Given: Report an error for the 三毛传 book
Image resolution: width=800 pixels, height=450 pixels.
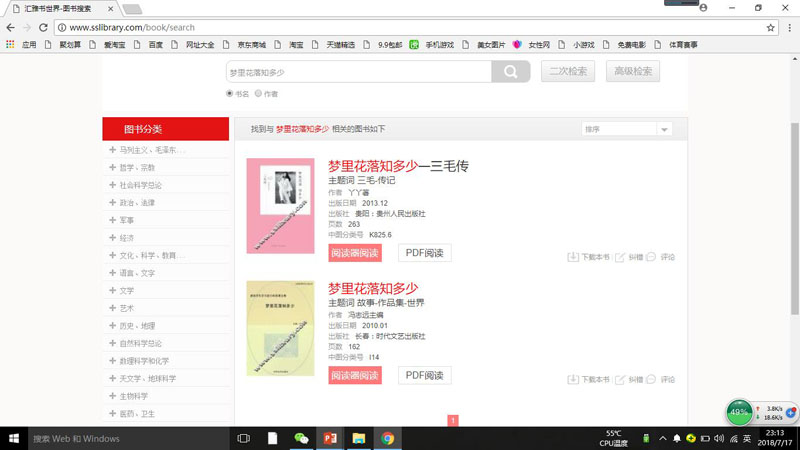Looking at the screenshot, I should click(629, 257).
